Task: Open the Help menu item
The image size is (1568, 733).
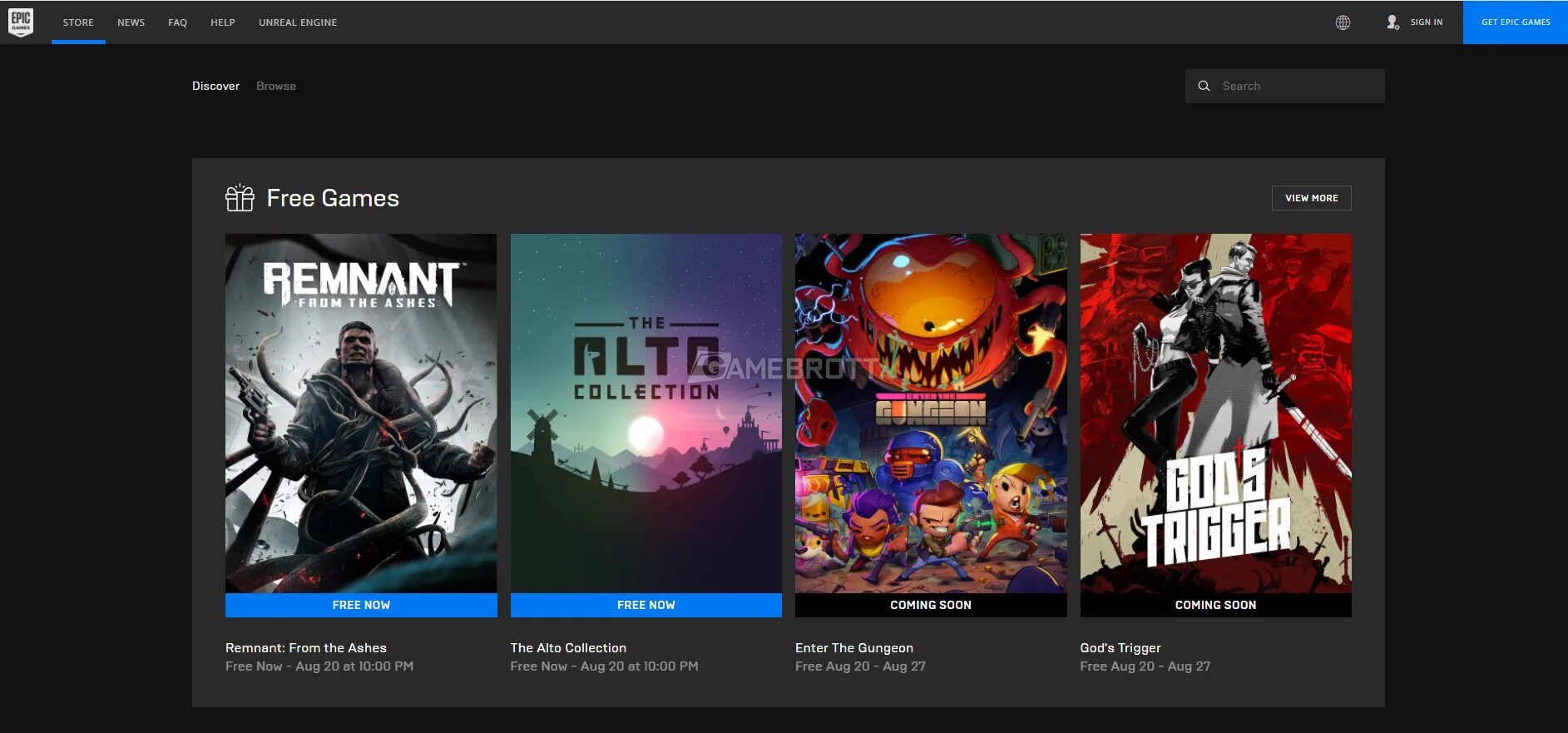Action: (x=223, y=22)
